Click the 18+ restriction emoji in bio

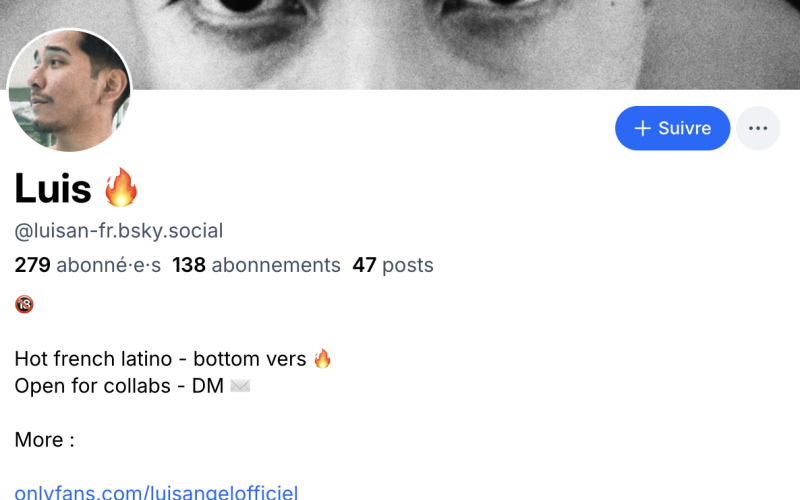24,304
